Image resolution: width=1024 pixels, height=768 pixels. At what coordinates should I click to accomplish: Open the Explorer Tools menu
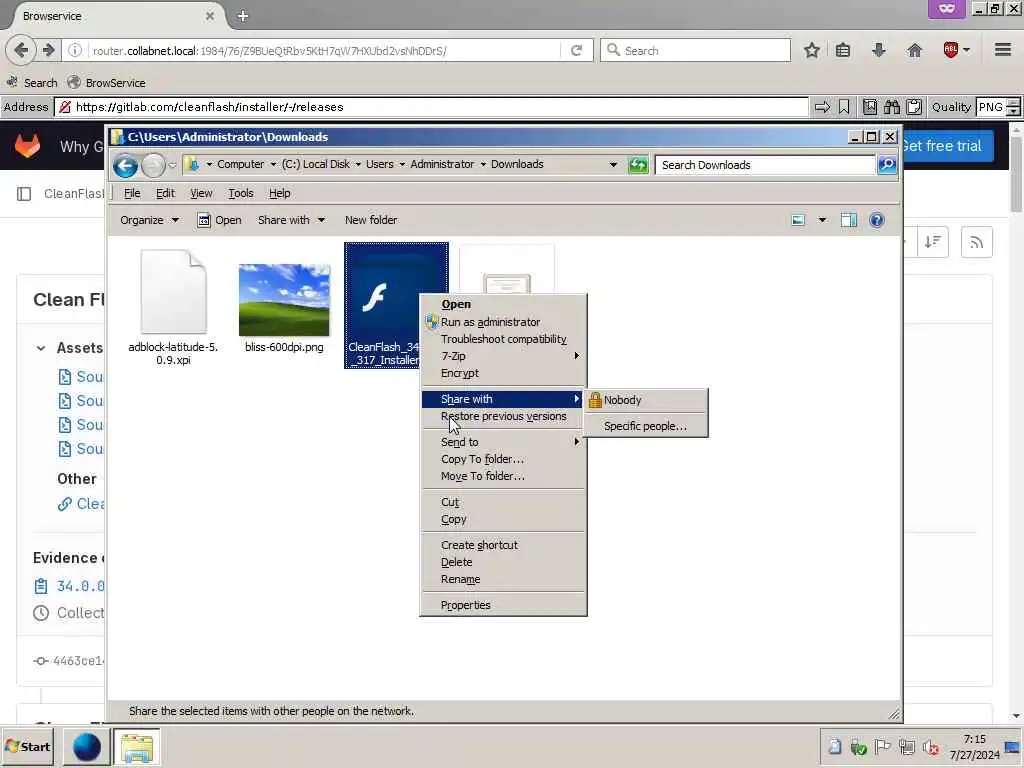coord(240,193)
